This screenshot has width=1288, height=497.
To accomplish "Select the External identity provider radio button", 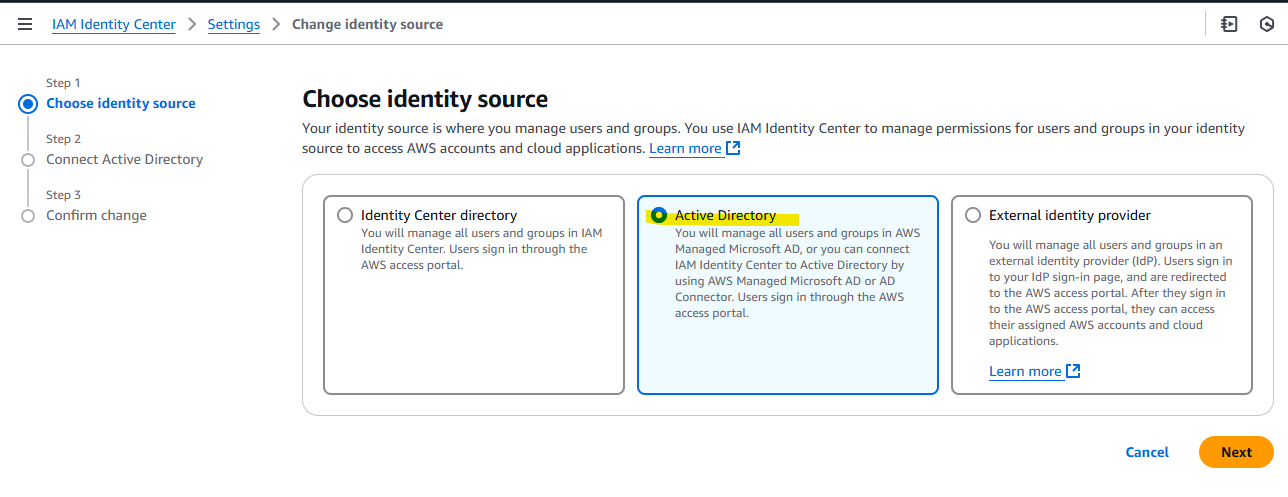I will click(973, 215).
